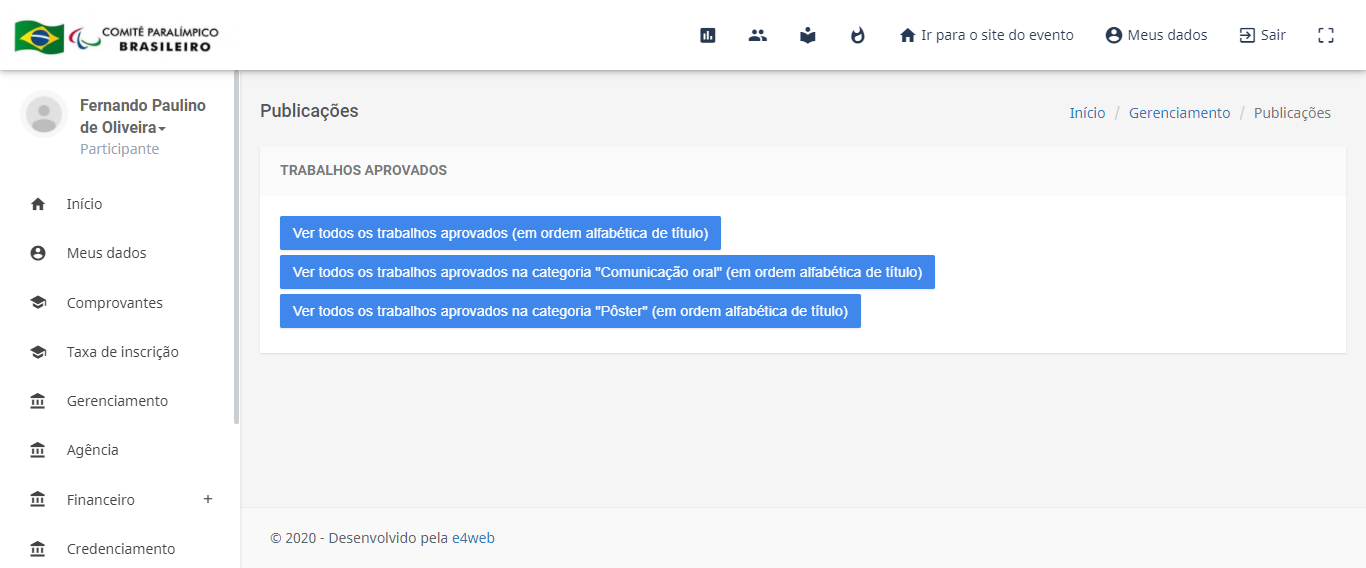This screenshot has width=1366, height=568.
Task: Open the Fernando Paulino de Oliveira user dropdown
Action: (143, 117)
